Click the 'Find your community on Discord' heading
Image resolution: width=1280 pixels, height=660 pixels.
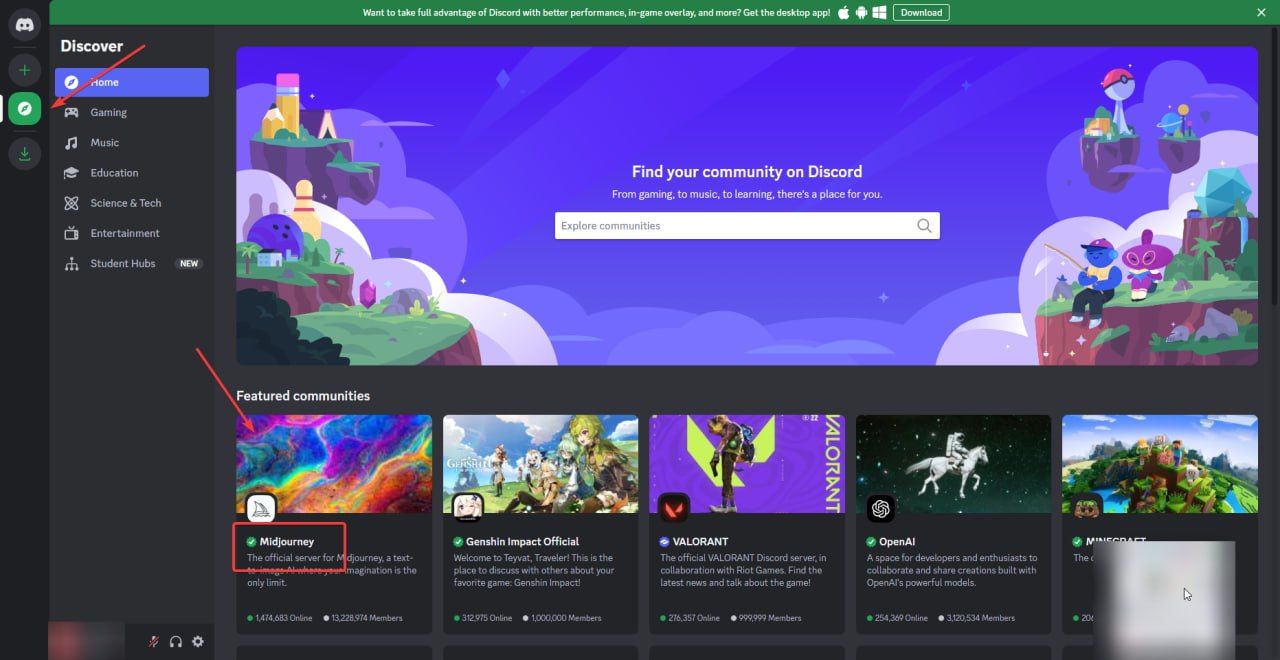pyautogui.click(x=747, y=172)
